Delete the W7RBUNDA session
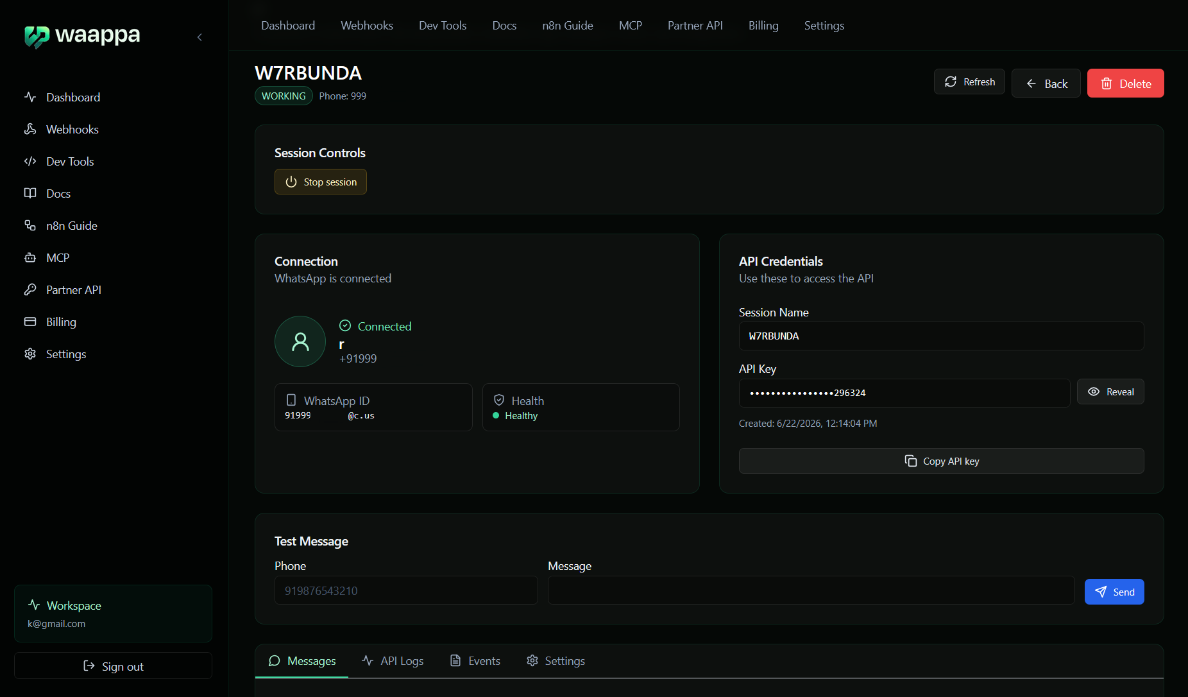The height and width of the screenshot is (697, 1188). click(x=1125, y=83)
